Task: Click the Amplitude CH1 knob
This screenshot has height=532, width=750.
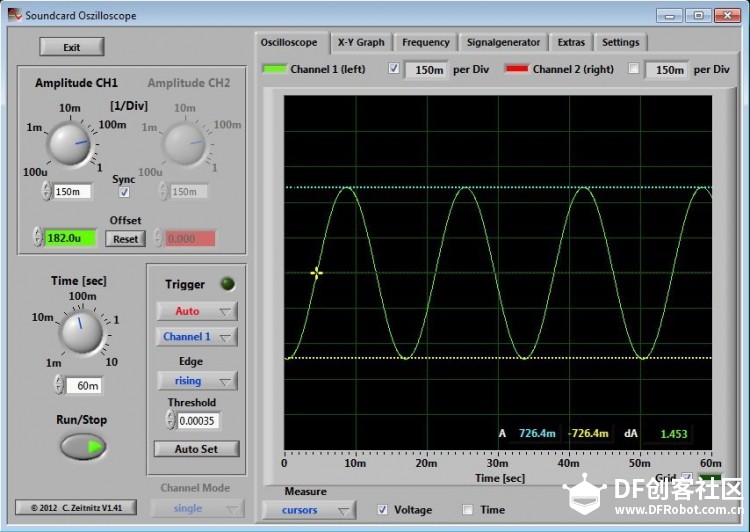Action: pyautogui.click(x=70, y=144)
